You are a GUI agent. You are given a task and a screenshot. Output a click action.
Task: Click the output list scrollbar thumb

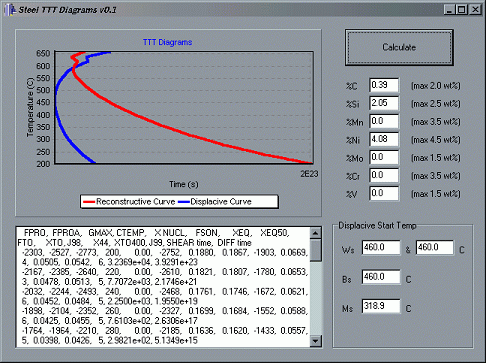pos(315,250)
